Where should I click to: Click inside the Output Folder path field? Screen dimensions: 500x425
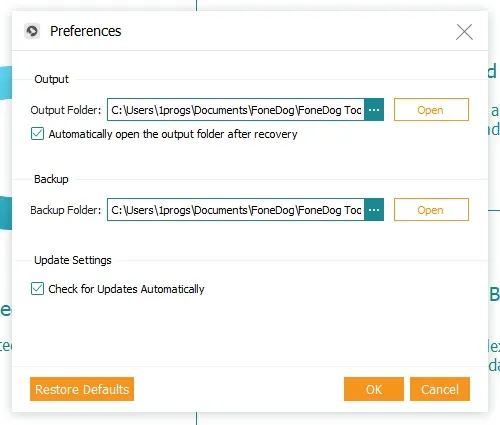[x=236, y=110]
